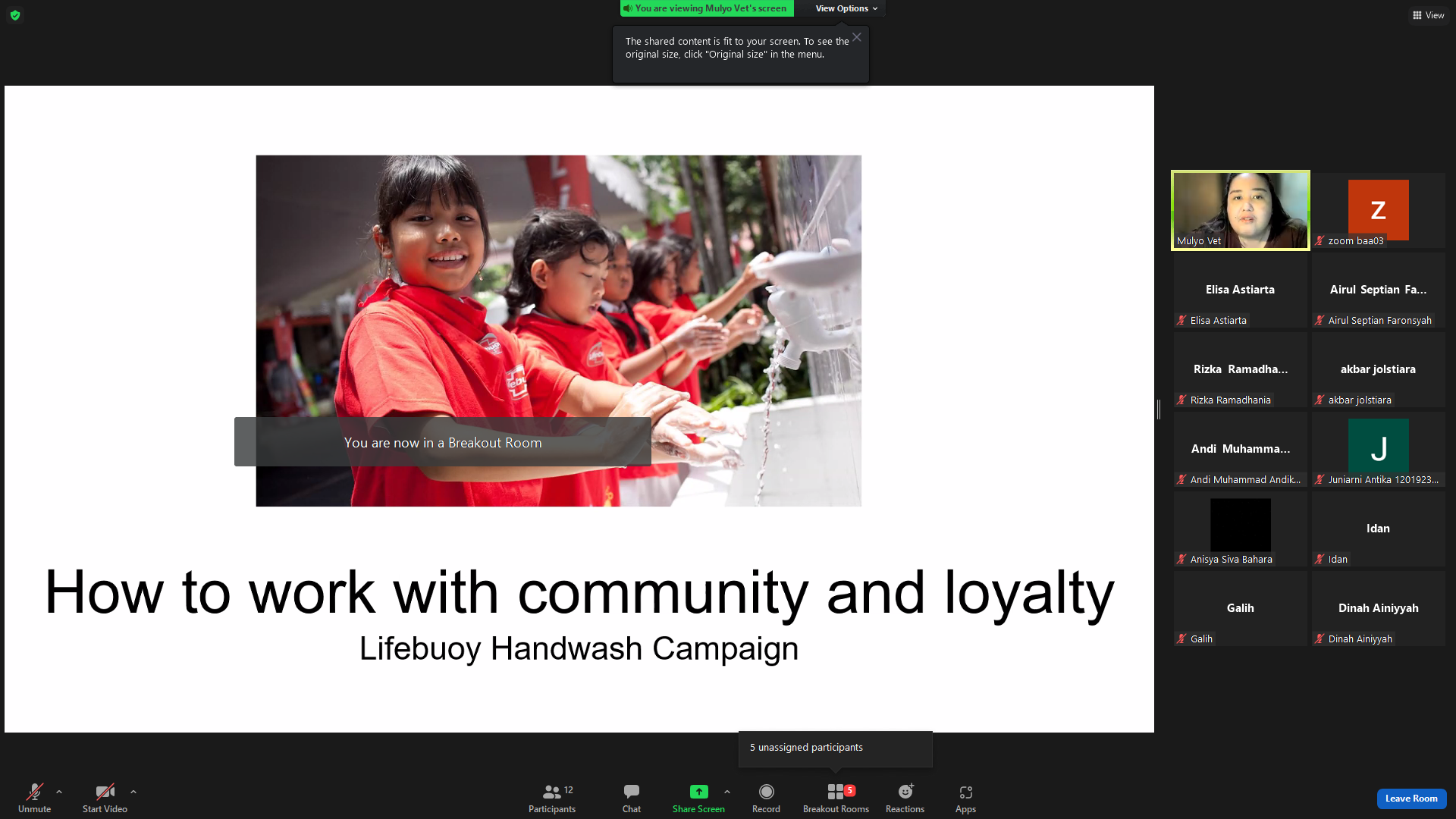Open Breakout Rooms
This screenshot has width=1456, height=819.
click(x=836, y=798)
